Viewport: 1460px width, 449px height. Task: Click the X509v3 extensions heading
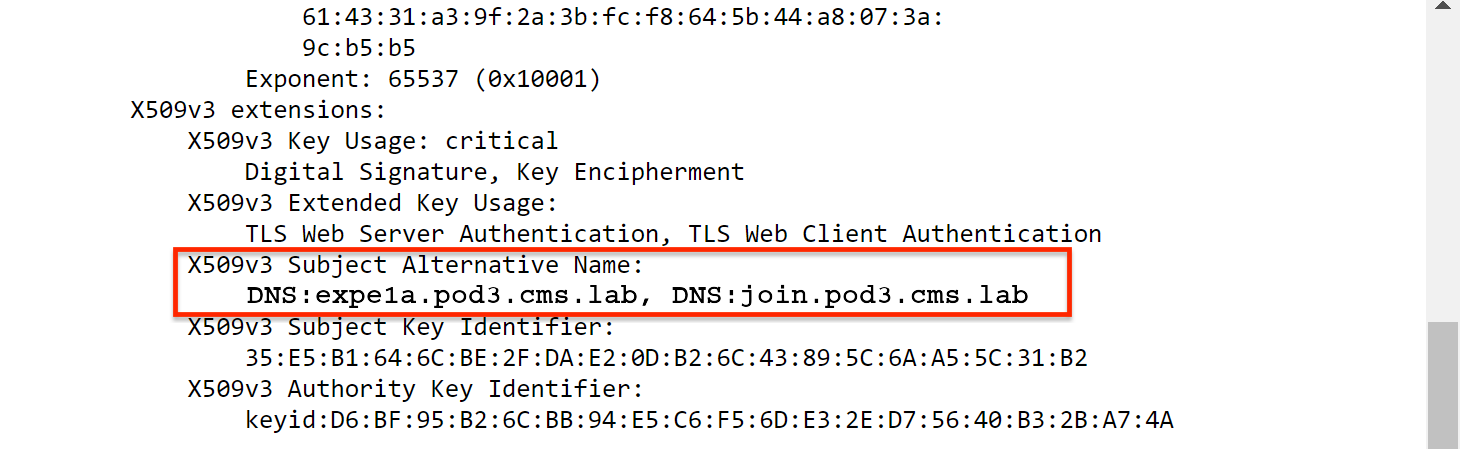(x=258, y=110)
